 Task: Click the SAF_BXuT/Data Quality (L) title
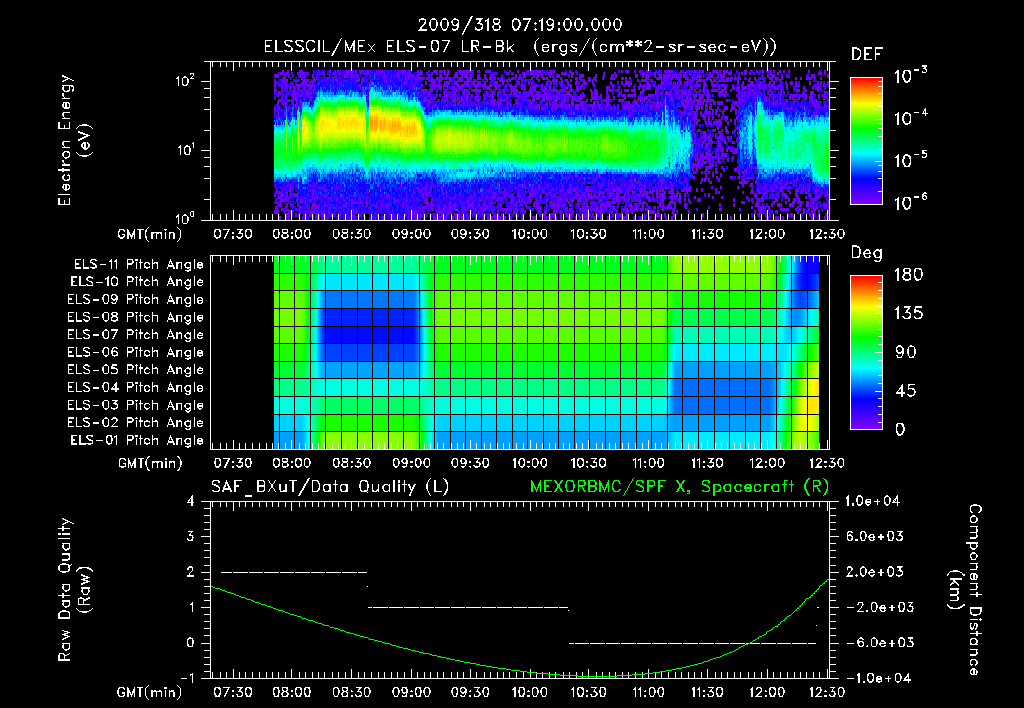pyautogui.click(x=330, y=487)
